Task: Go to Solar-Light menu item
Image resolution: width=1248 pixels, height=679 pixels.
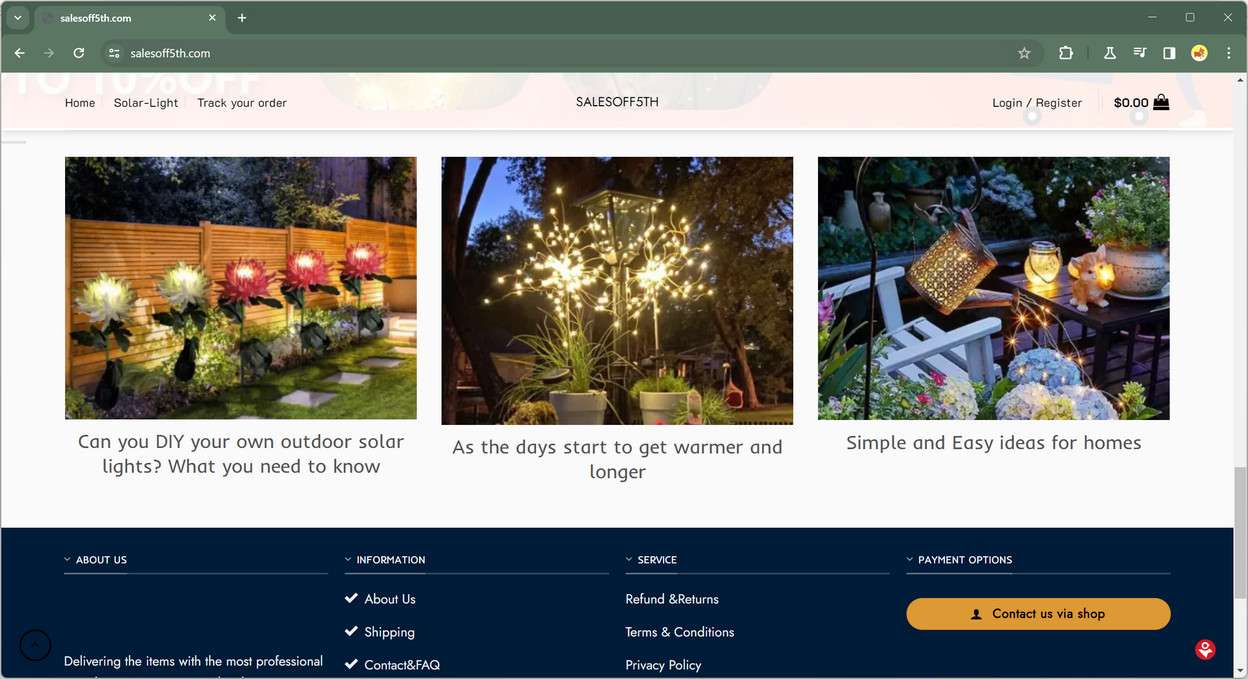Action: (146, 103)
